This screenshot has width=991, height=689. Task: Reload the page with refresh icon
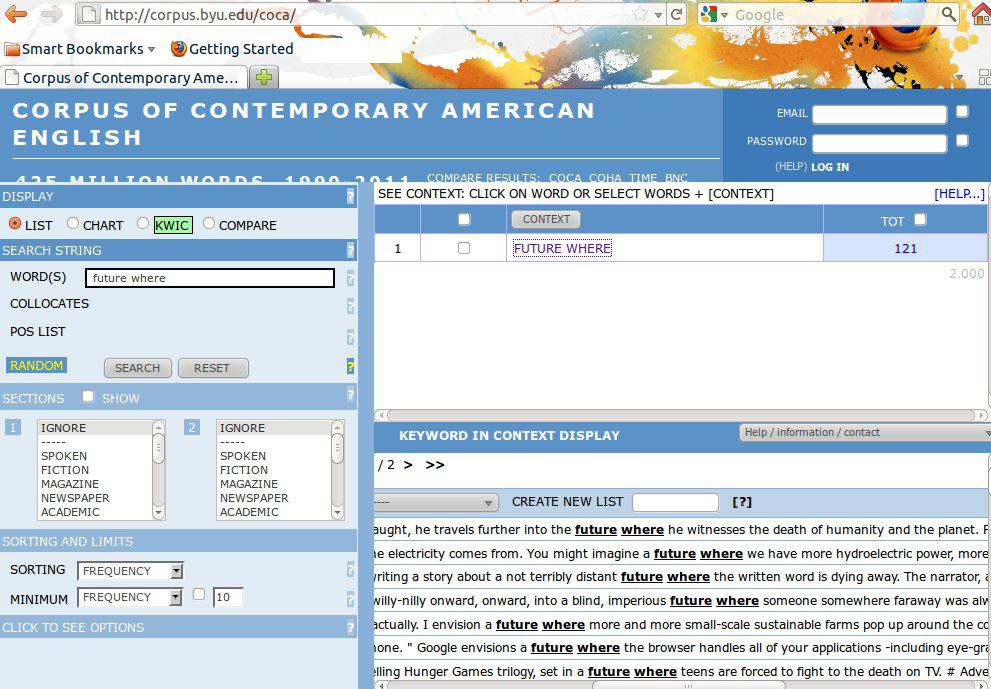[x=677, y=14]
